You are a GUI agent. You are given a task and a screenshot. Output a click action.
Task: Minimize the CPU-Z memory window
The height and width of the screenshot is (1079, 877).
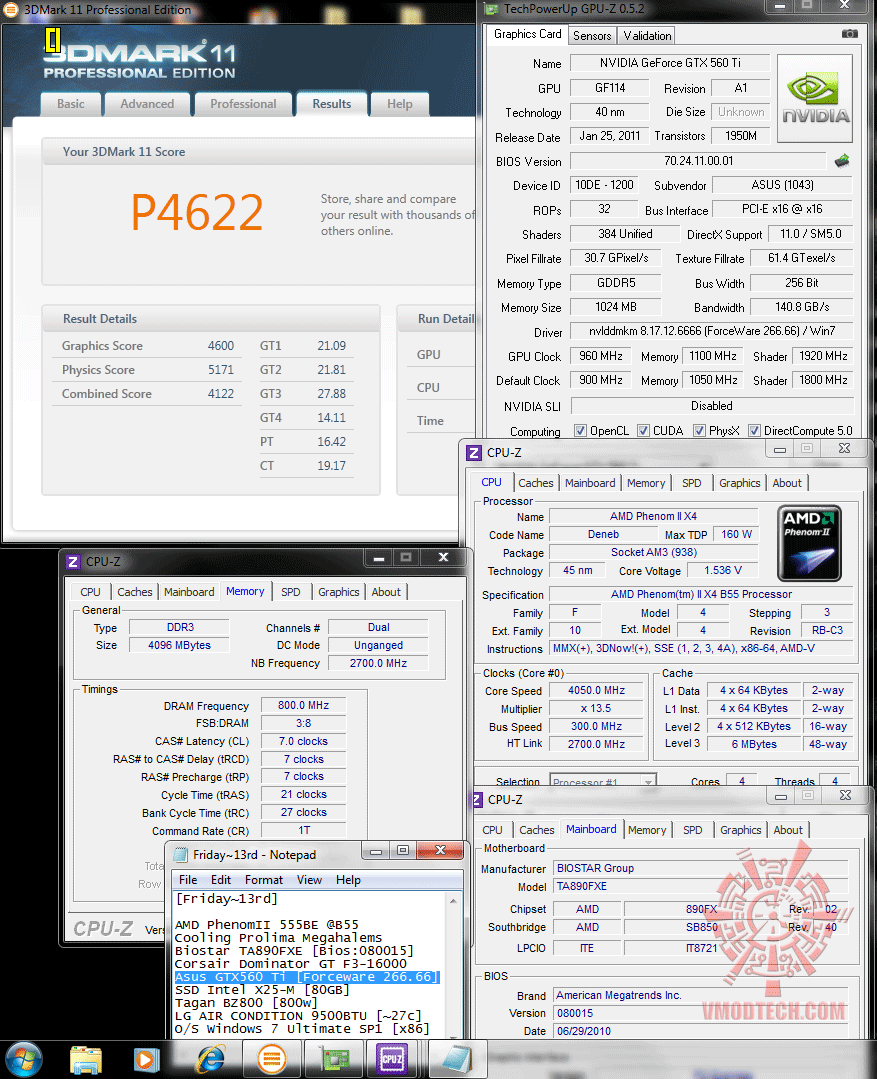click(x=379, y=557)
